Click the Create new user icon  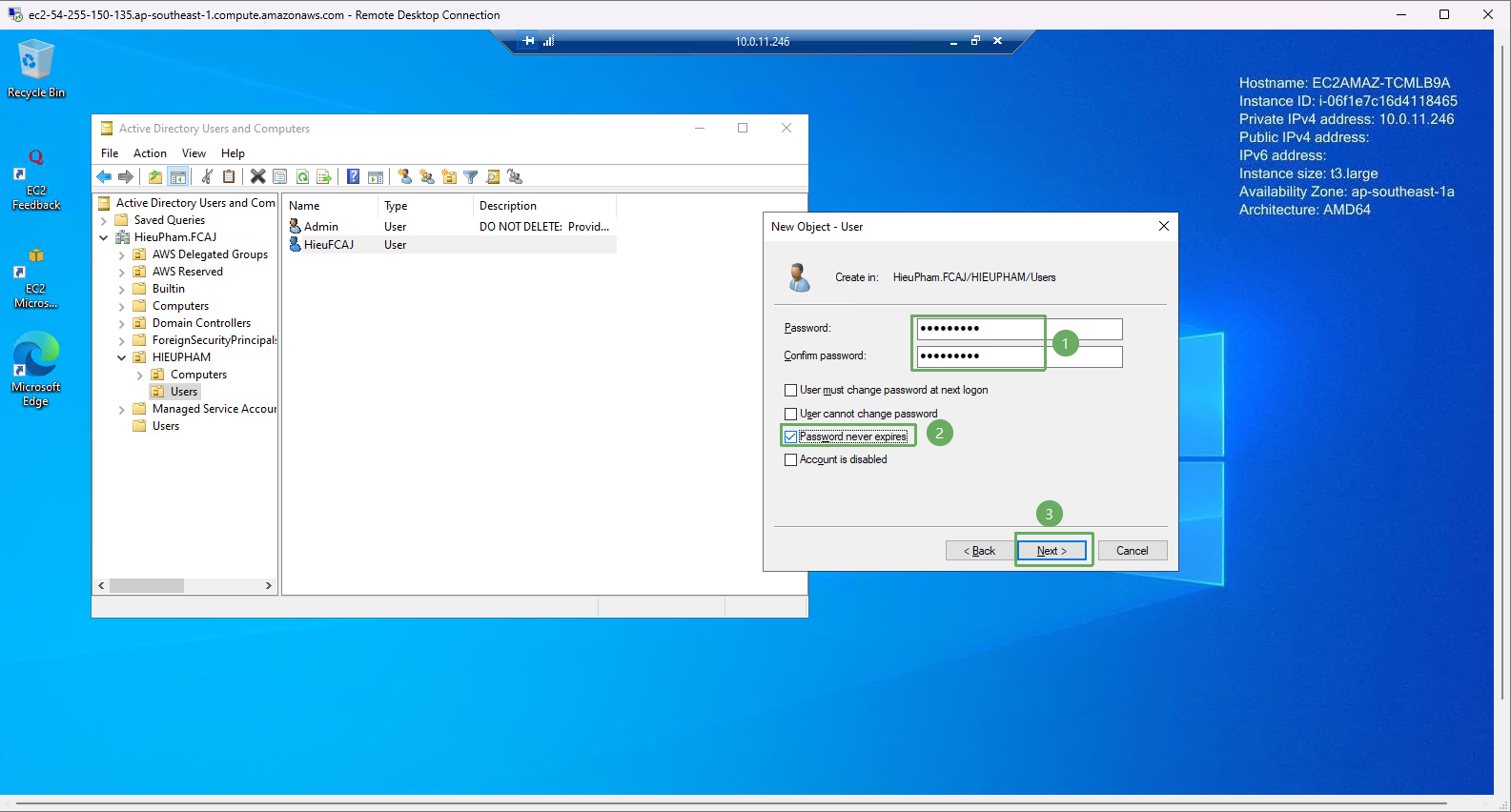coord(404,176)
